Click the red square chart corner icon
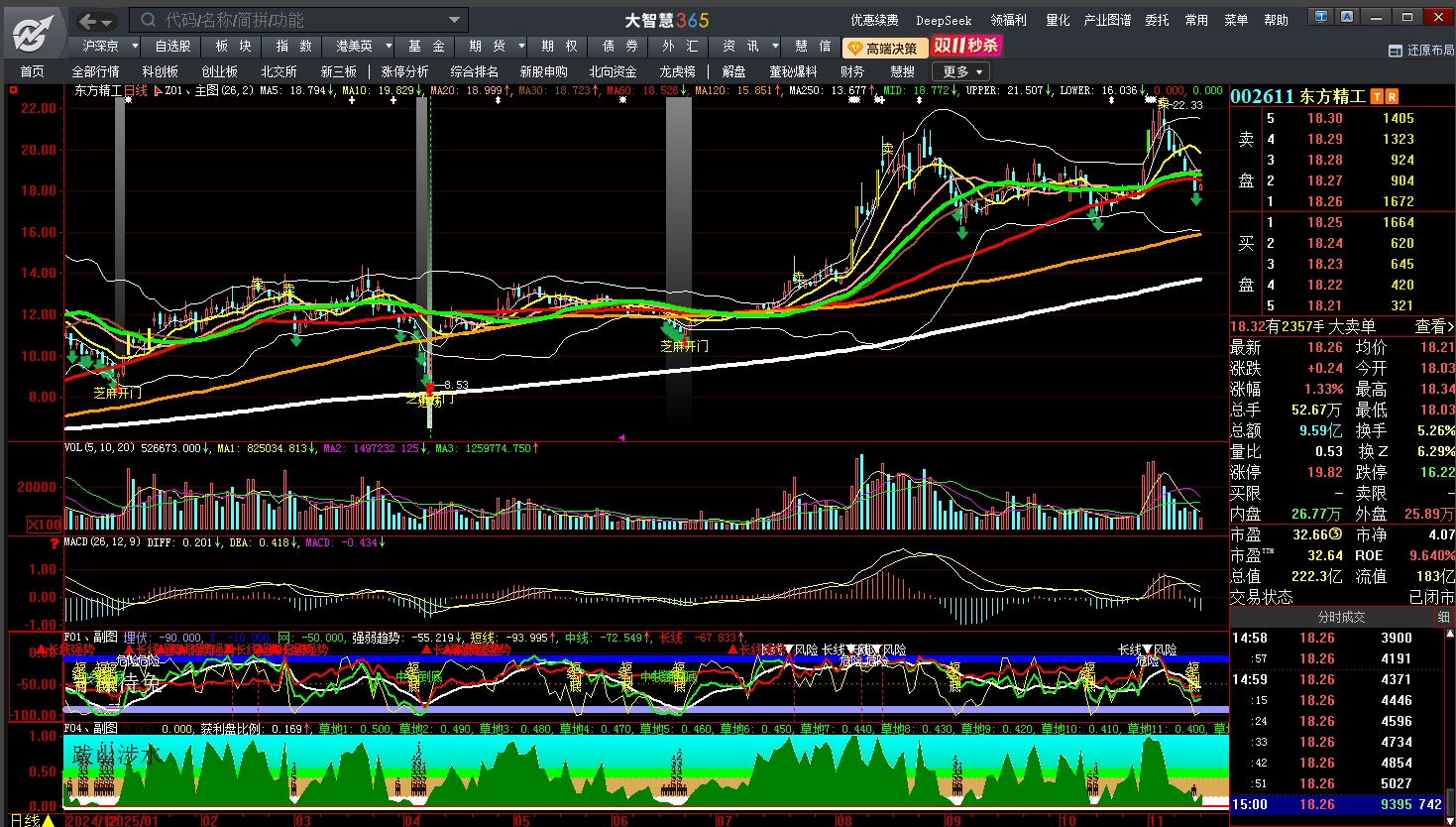This screenshot has height=827, width=1456. click(14, 90)
